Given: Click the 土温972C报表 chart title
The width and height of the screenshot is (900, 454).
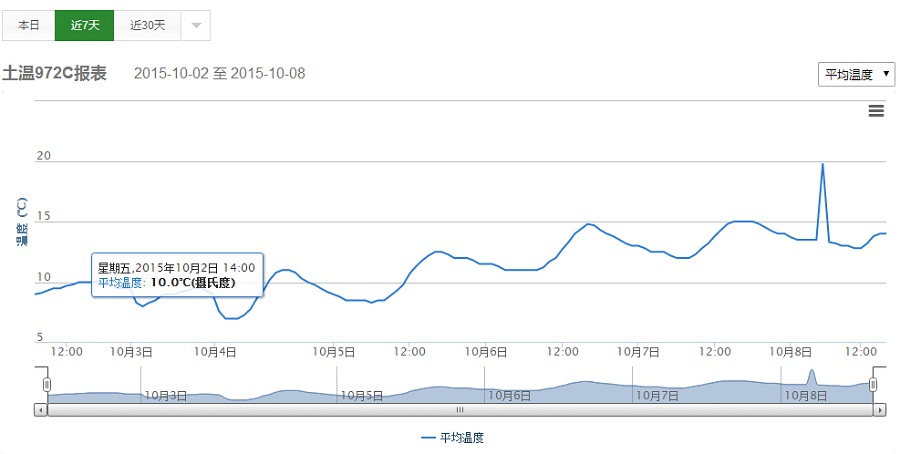Looking at the screenshot, I should coord(55,74).
